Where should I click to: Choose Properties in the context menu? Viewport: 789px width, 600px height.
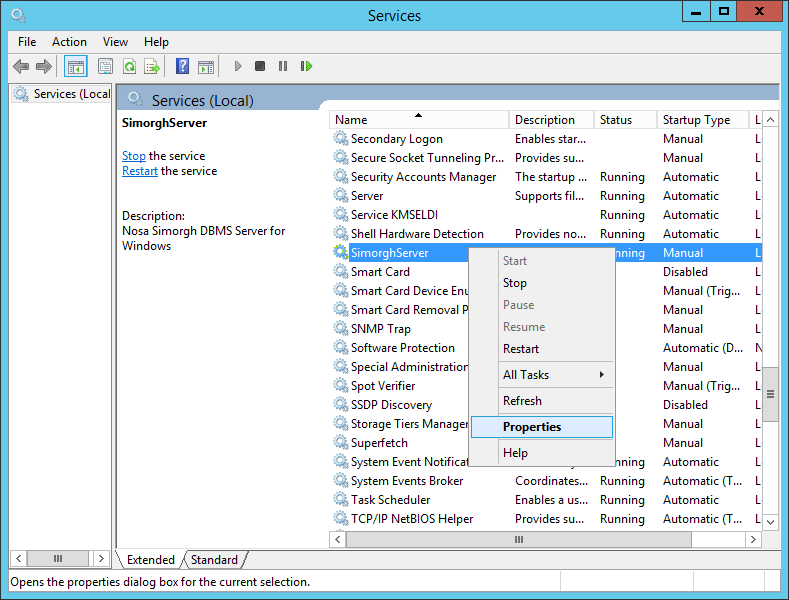tap(542, 427)
